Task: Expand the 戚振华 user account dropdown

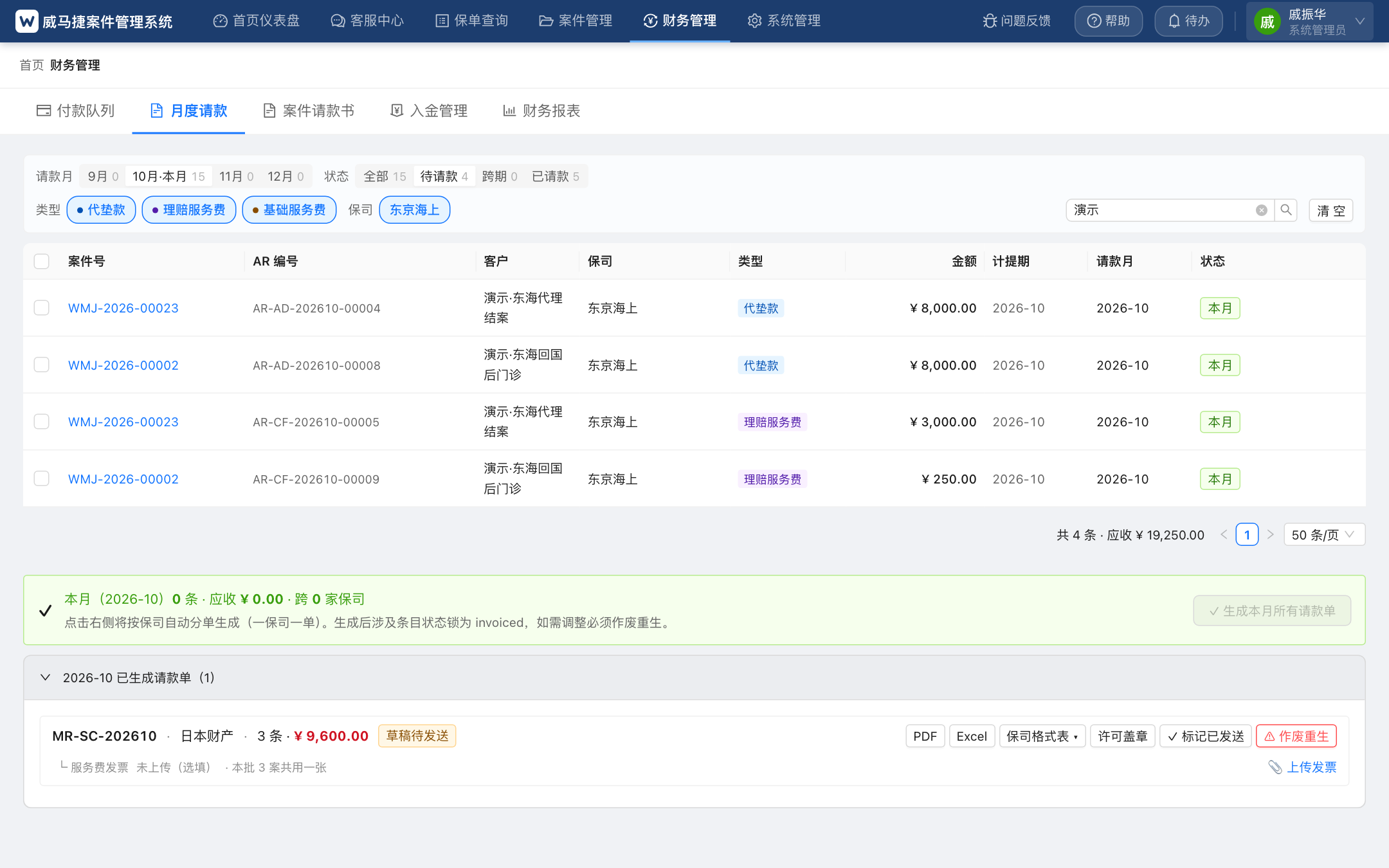Action: click(1310, 21)
